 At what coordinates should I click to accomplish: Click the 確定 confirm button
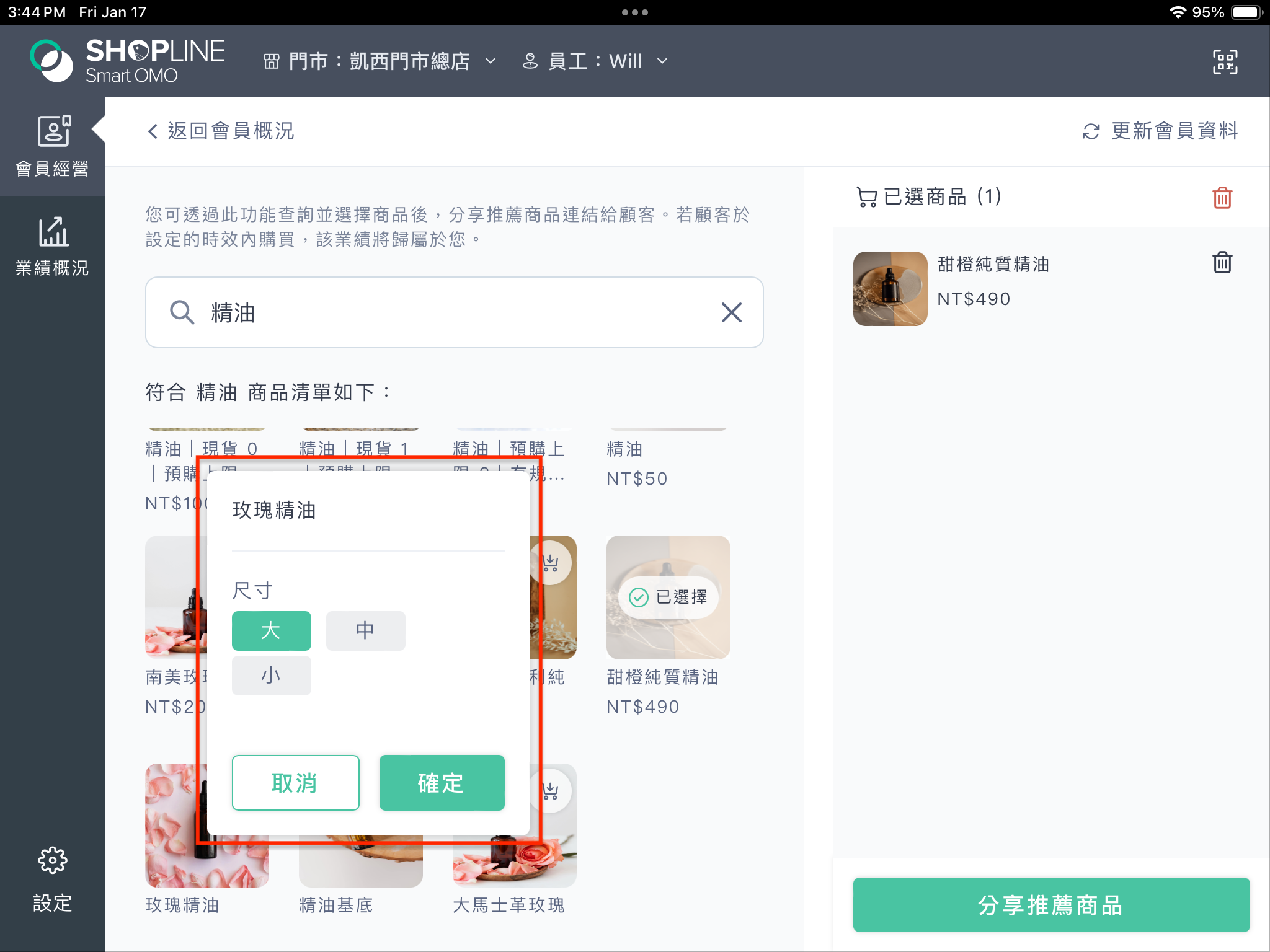pos(442,782)
